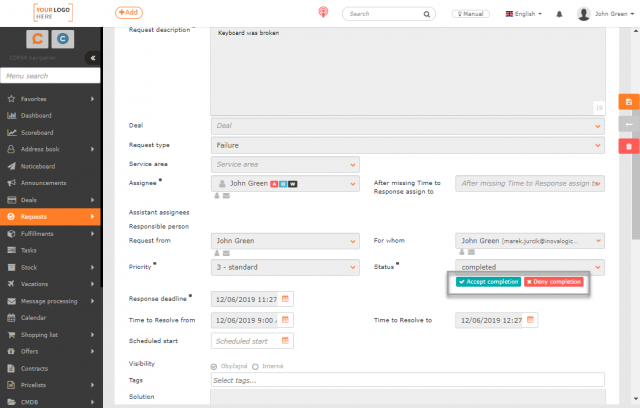Image resolution: width=640 pixels, height=408 pixels.
Task: Click the Select tags input field
Action: [407, 380]
